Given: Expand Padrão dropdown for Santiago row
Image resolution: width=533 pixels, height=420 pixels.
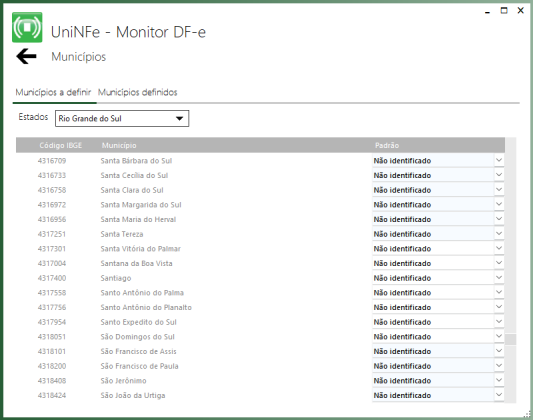Looking at the screenshot, I should point(499,278).
